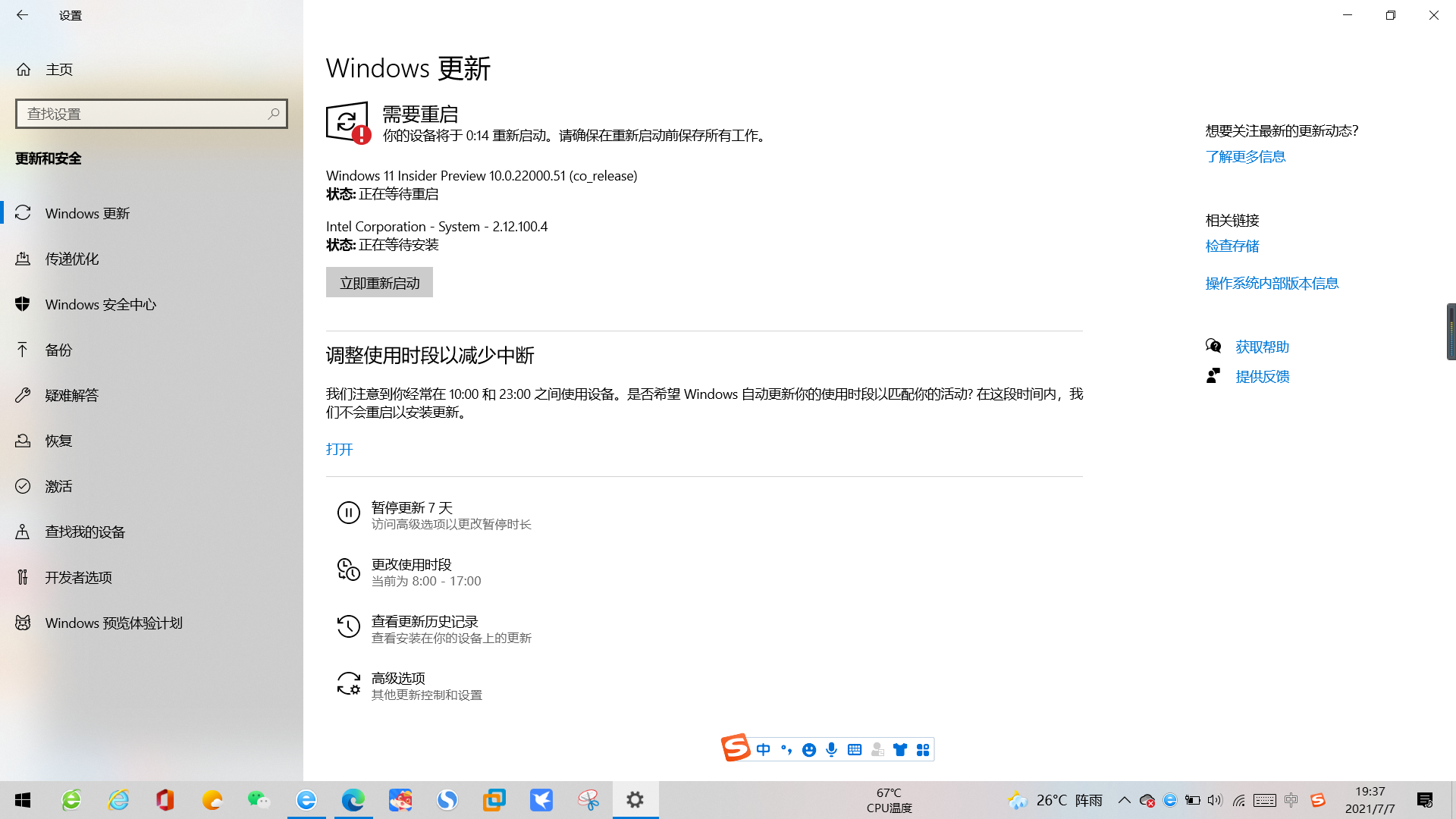Viewport: 1456px width, 819px height.
Task: Open 疑难解答 troubleshooting page
Action: click(152, 395)
